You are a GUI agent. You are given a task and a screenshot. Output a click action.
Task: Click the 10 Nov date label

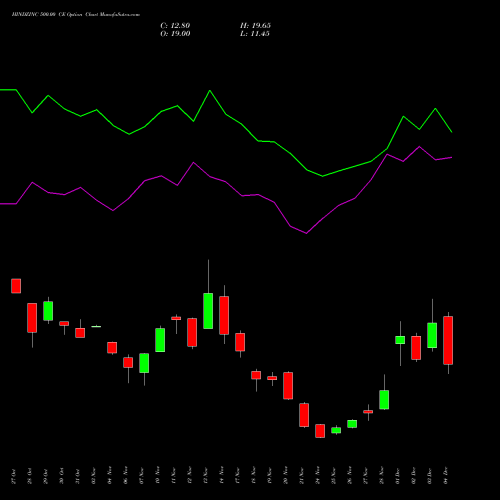coord(157,476)
